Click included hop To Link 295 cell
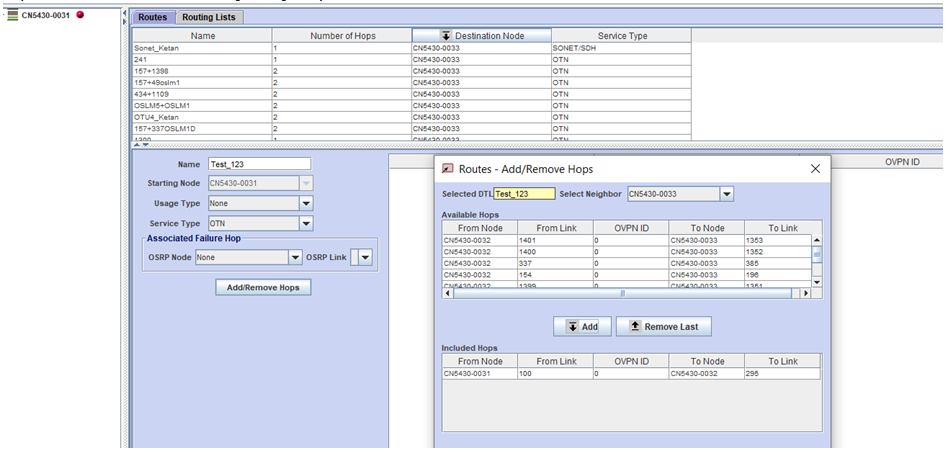 (x=782, y=374)
